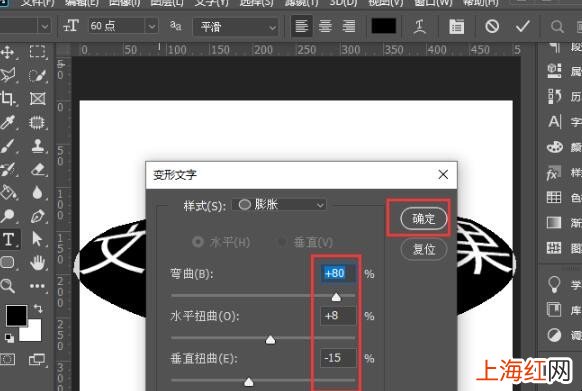Click the 水平扭曲 slider handle
This screenshot has width=582, height=391.
tap(270, 339)
